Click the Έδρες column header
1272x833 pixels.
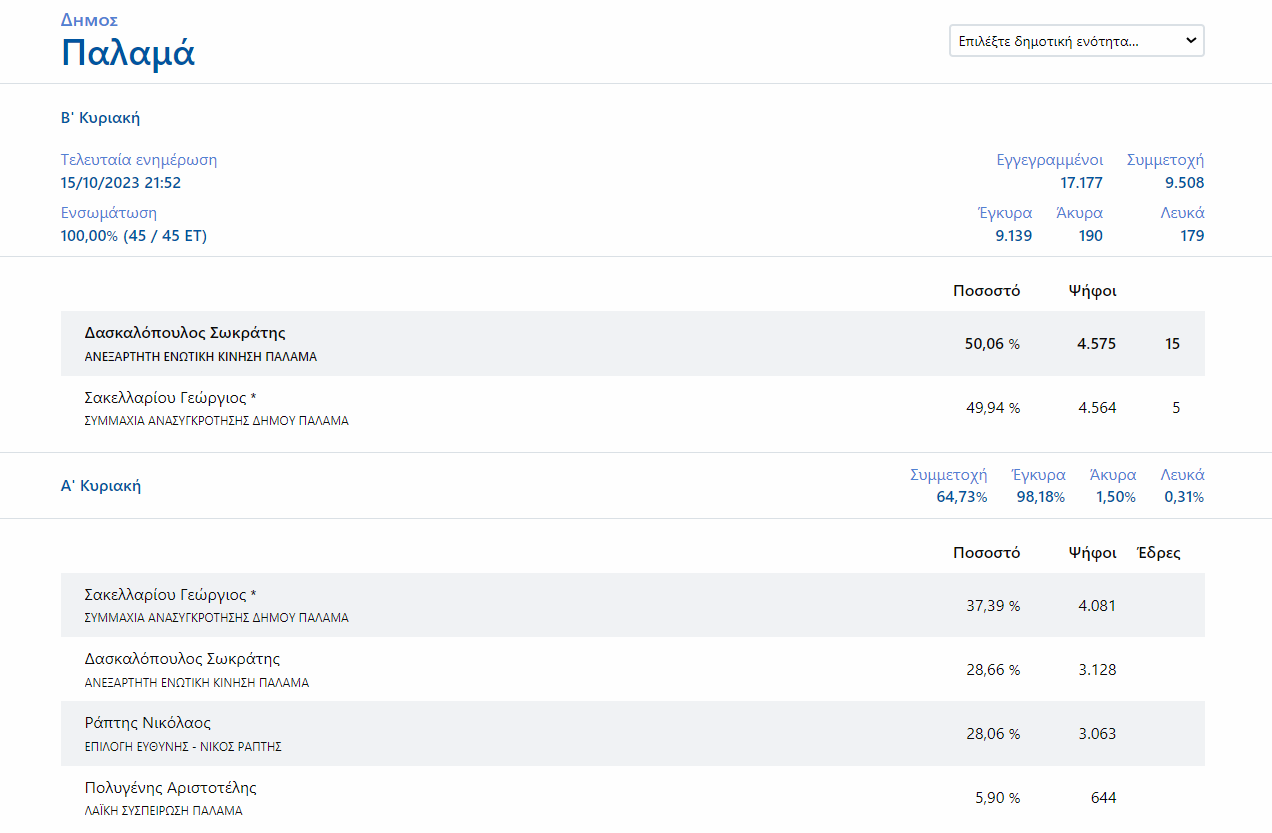[1158, 553]
